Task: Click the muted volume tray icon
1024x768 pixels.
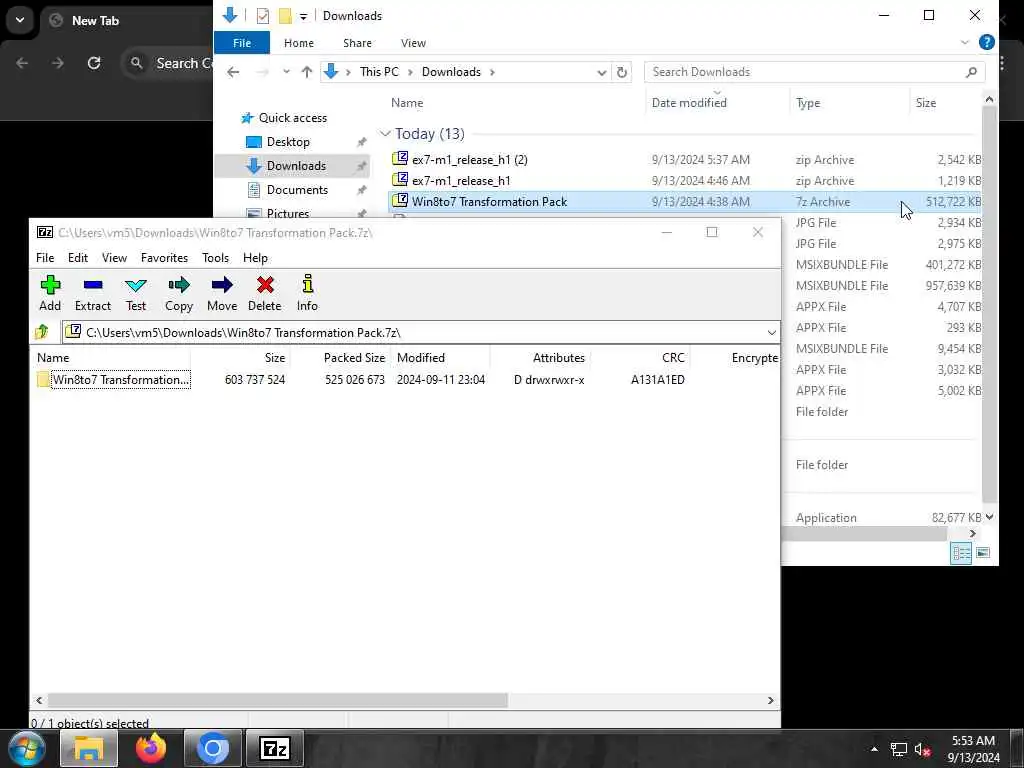Action: [x=921, y=750]
